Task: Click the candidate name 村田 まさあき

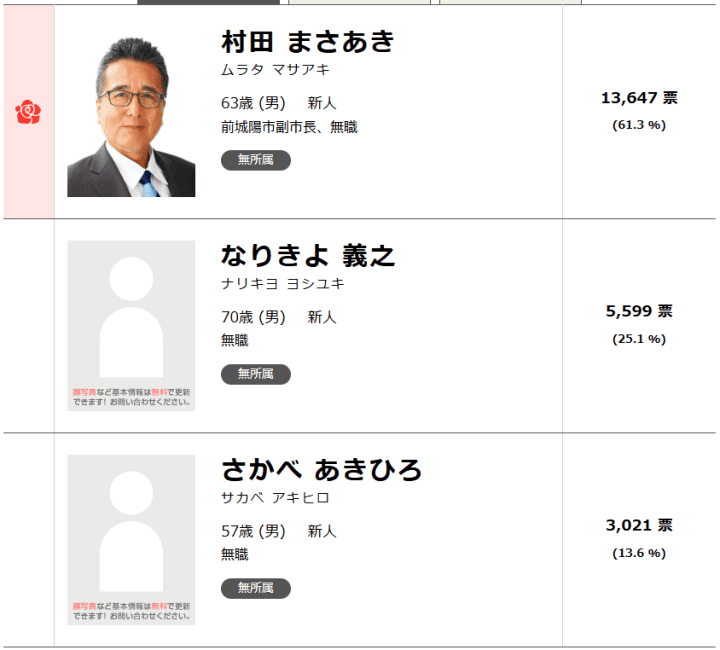Action: pos(307,42)
